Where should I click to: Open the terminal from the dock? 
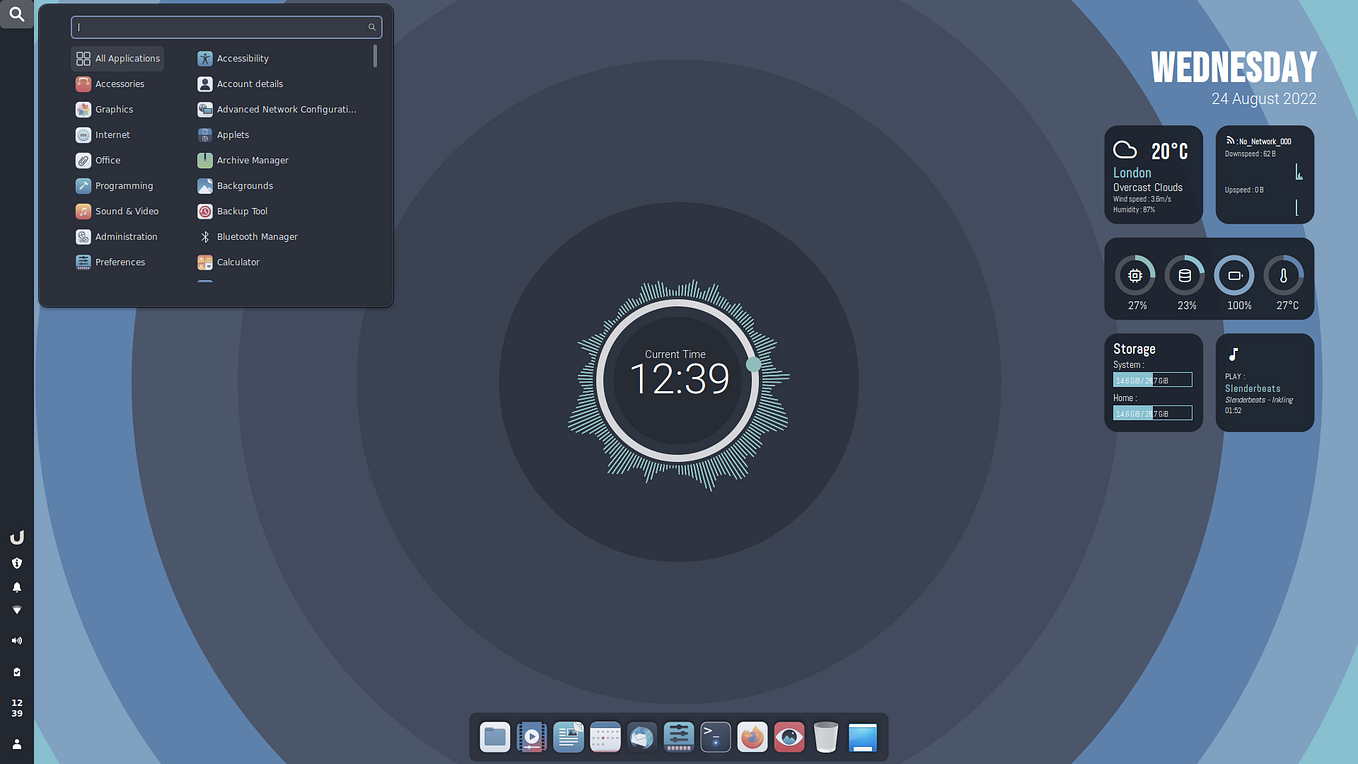coord(715,737)
